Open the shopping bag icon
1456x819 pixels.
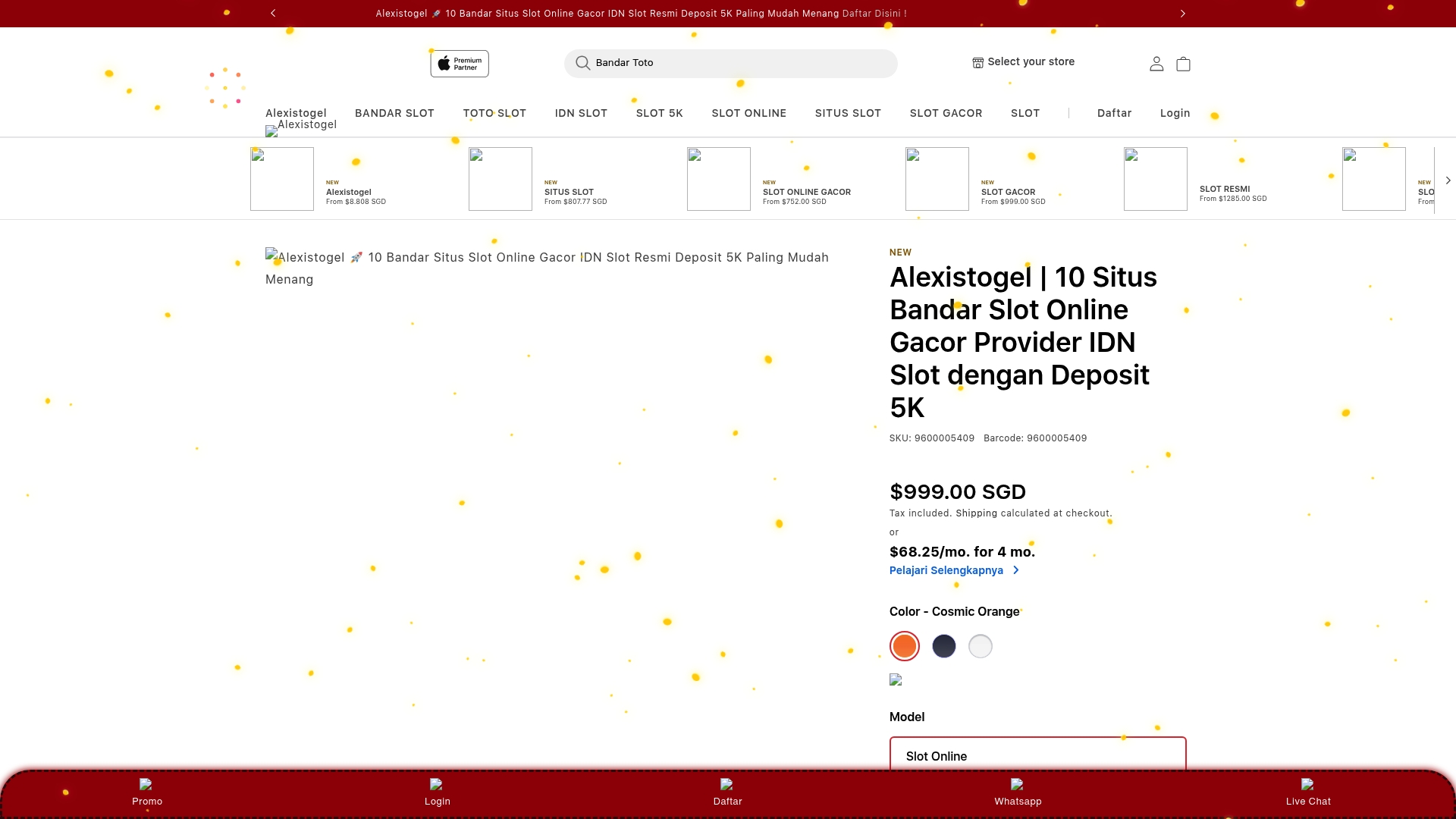1183,64
